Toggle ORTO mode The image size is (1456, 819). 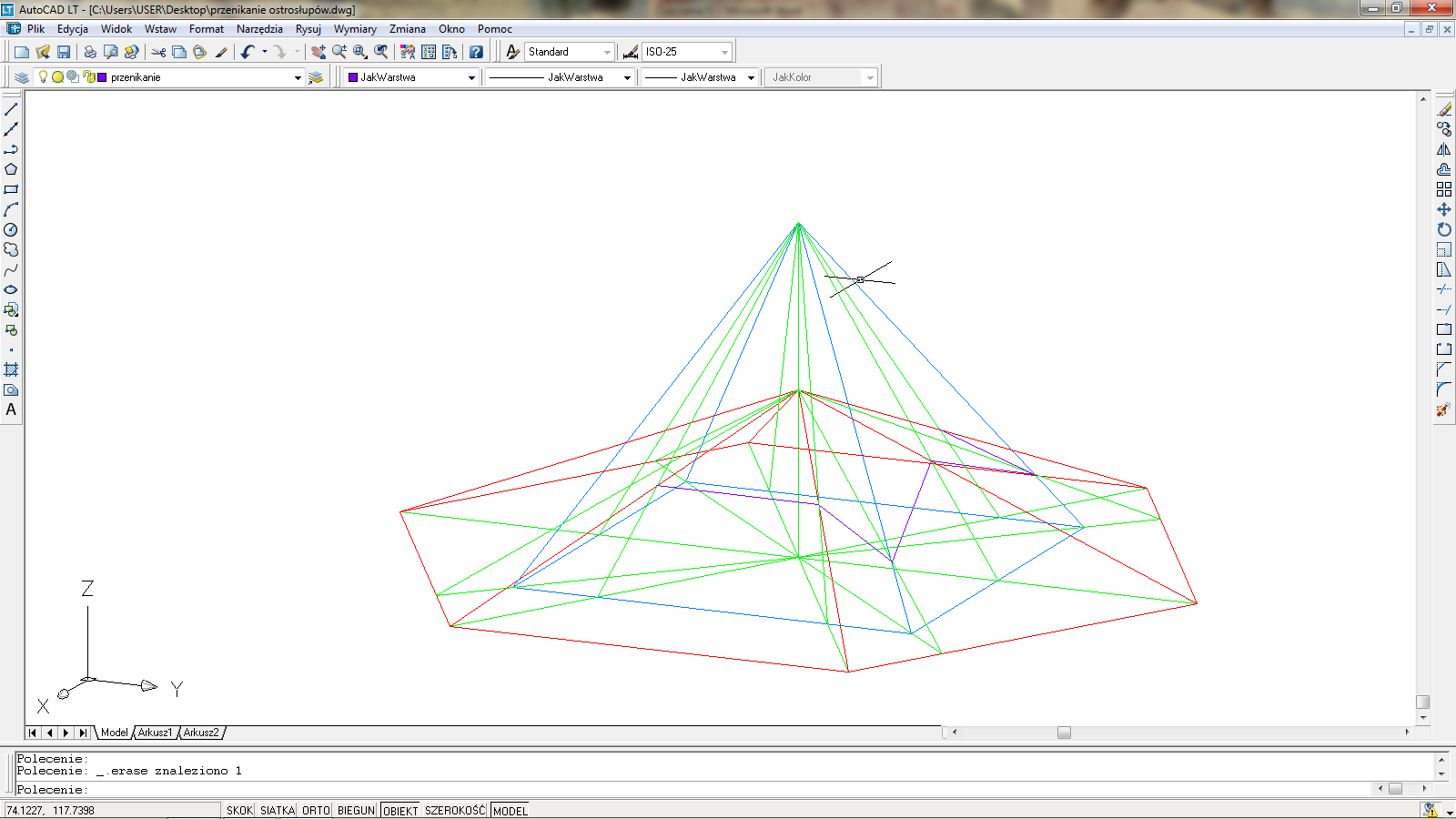pos(316,810)
